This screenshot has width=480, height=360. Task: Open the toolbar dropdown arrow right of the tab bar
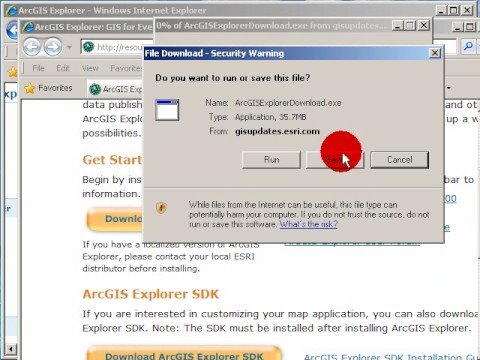pos(449,88)
